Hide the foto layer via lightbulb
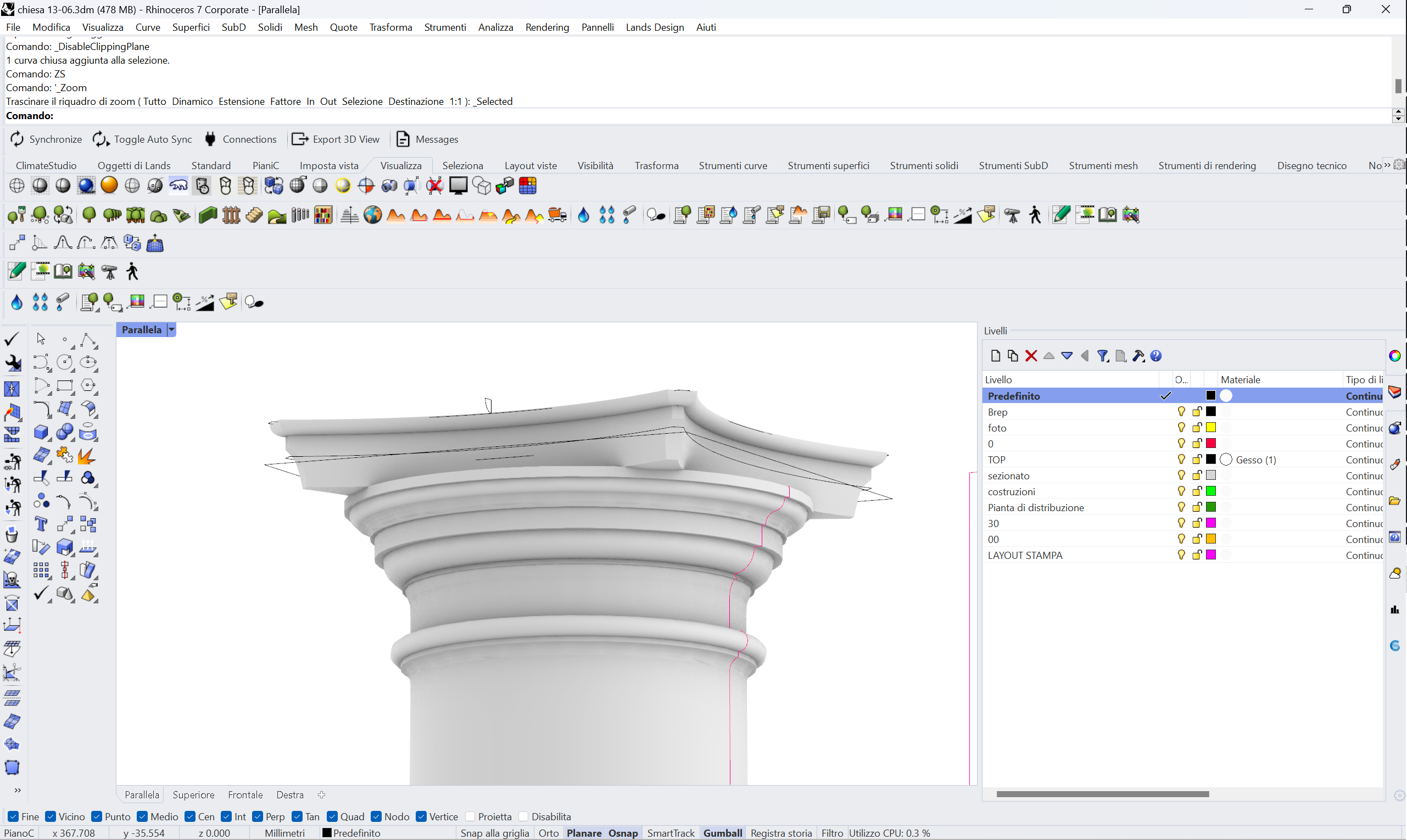1407x840 pixels. click(x=1181, y=428)
